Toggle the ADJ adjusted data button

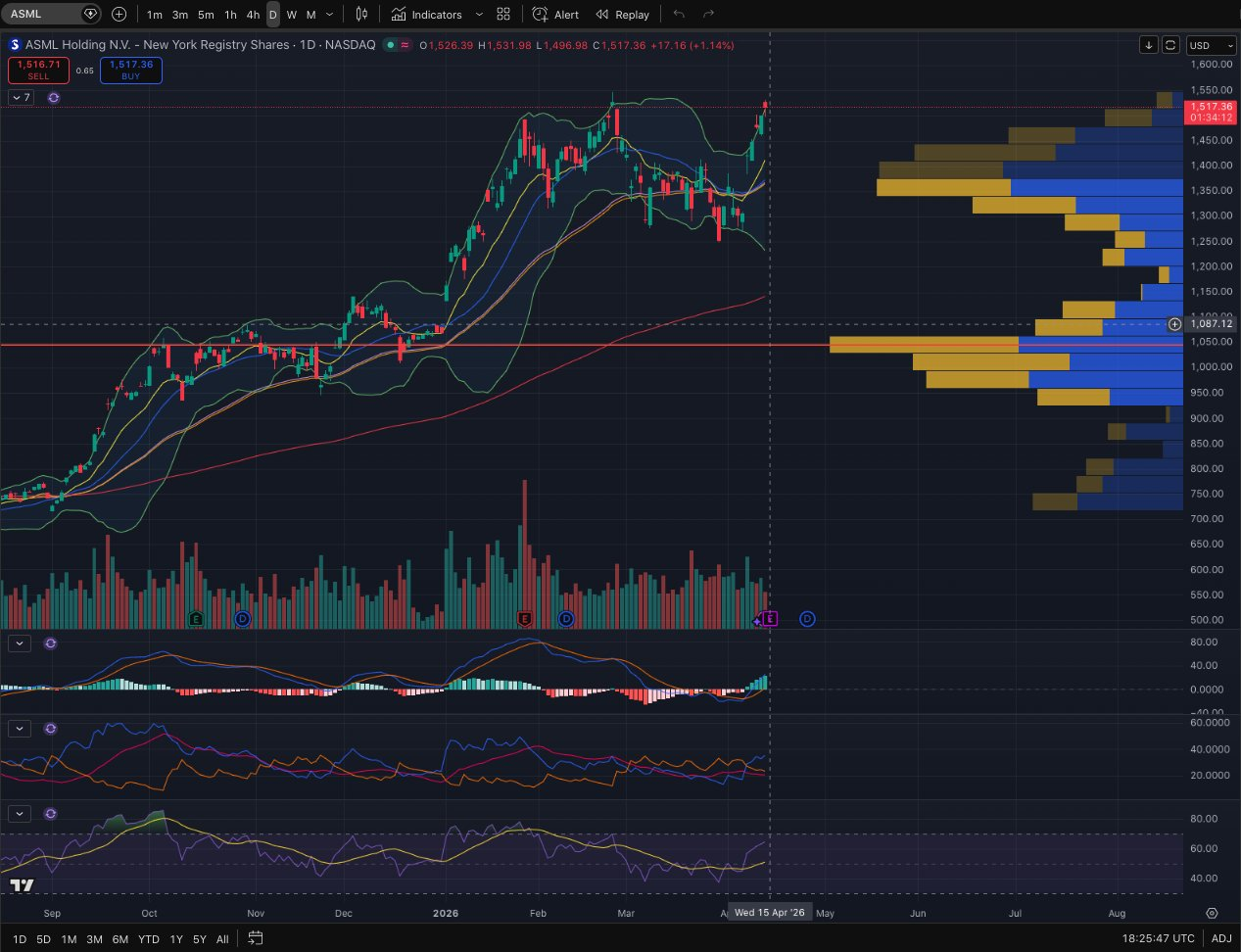(x=1221, y=938)
